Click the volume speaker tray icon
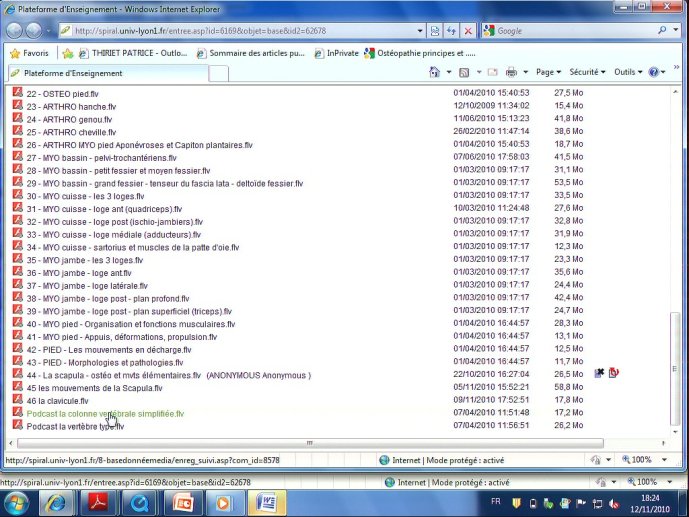The image size is (689, 517). point(614,504)
